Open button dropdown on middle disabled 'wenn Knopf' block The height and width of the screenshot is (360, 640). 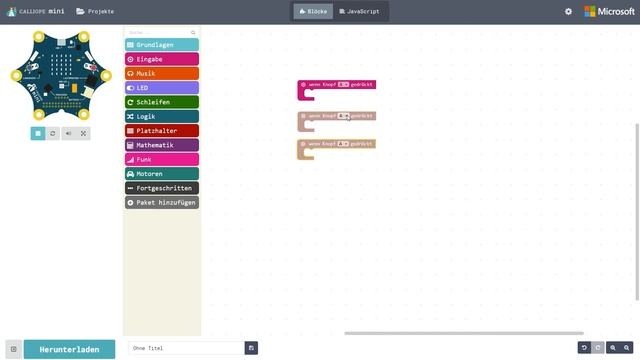click(x=343, y=116)
